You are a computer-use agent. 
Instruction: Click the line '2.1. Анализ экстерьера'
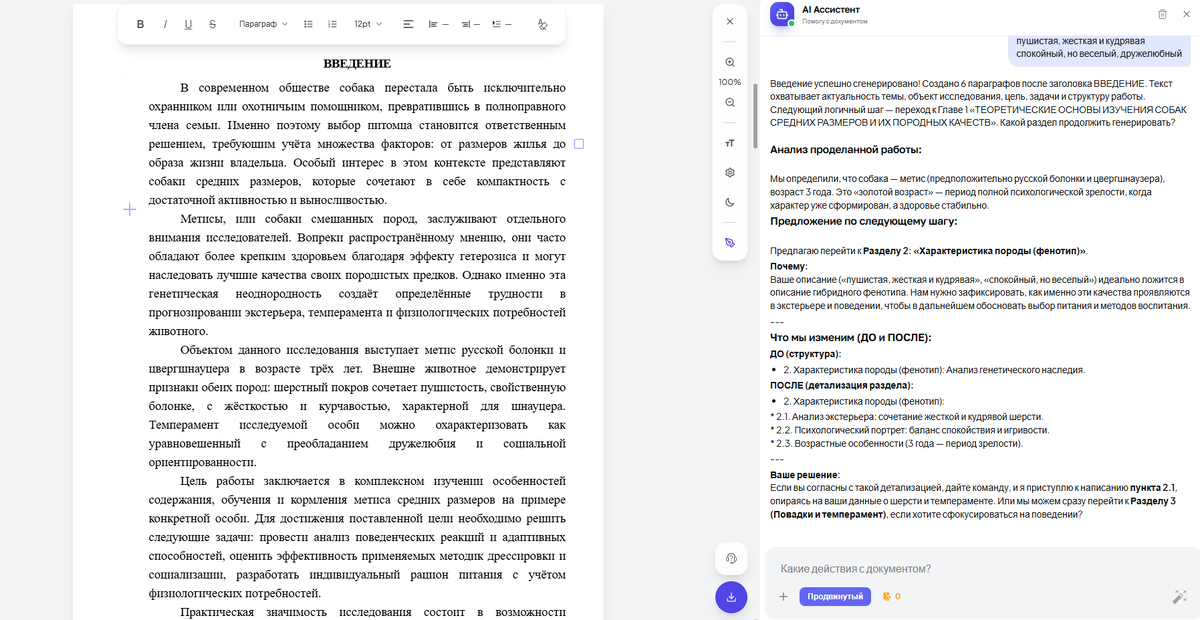click(x=906, y=416)
